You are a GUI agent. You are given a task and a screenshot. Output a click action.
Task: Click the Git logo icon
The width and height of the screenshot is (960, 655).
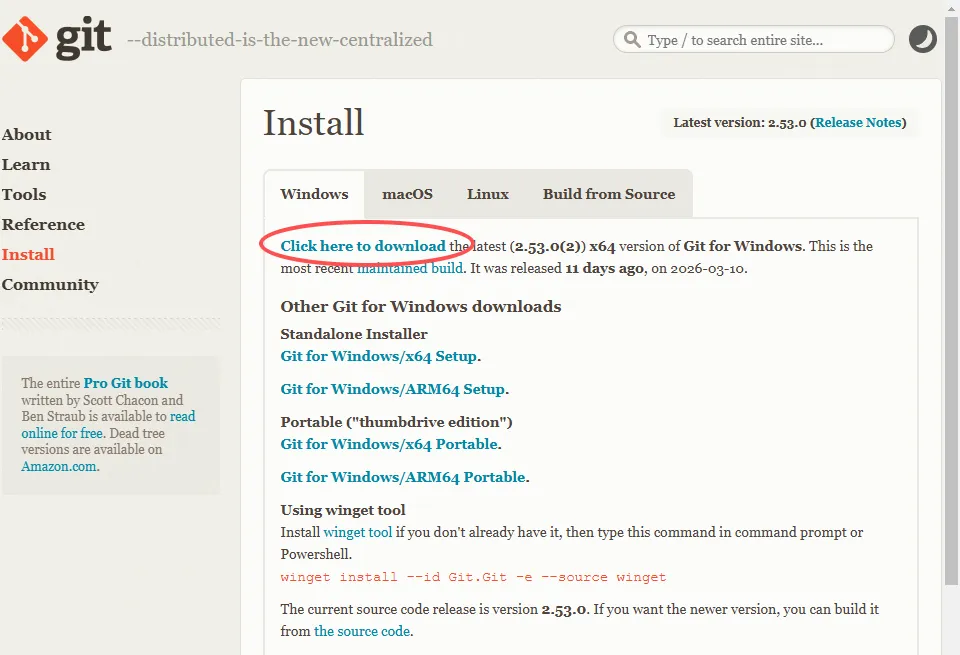24,39
